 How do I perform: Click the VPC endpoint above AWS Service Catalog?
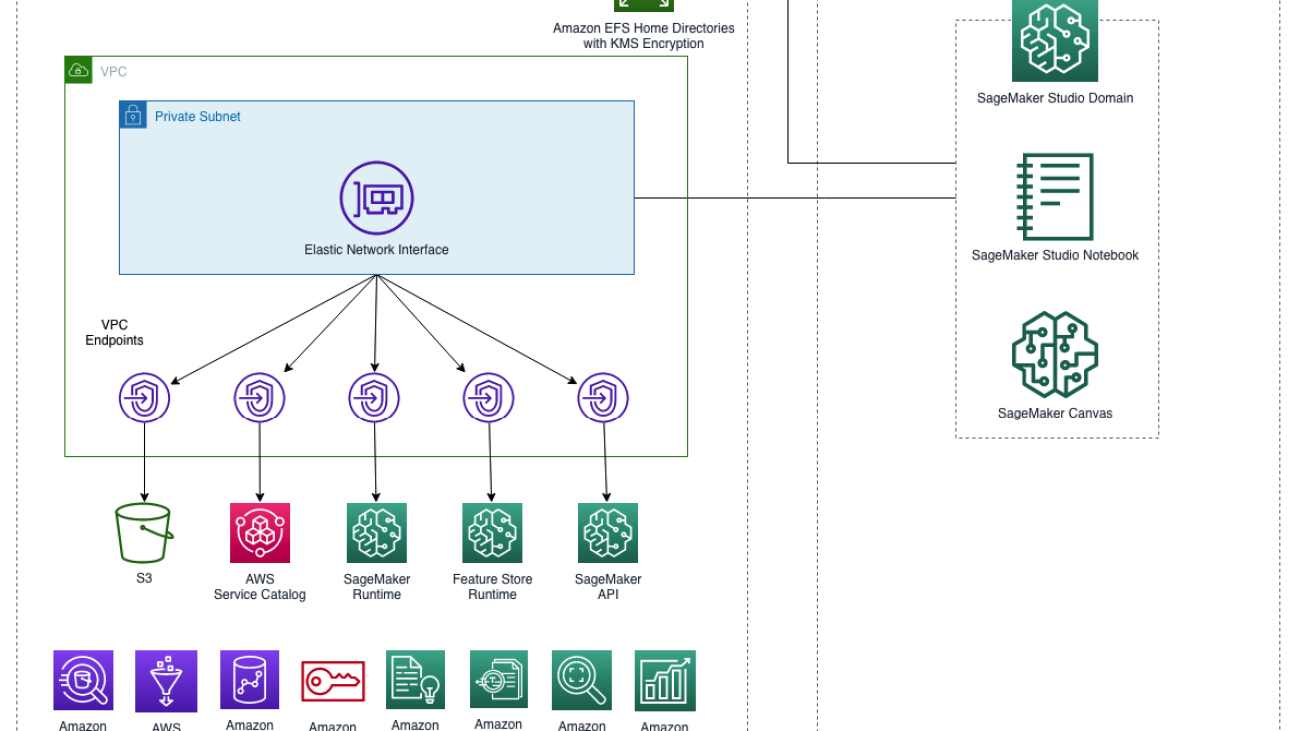tap(260, 398)
